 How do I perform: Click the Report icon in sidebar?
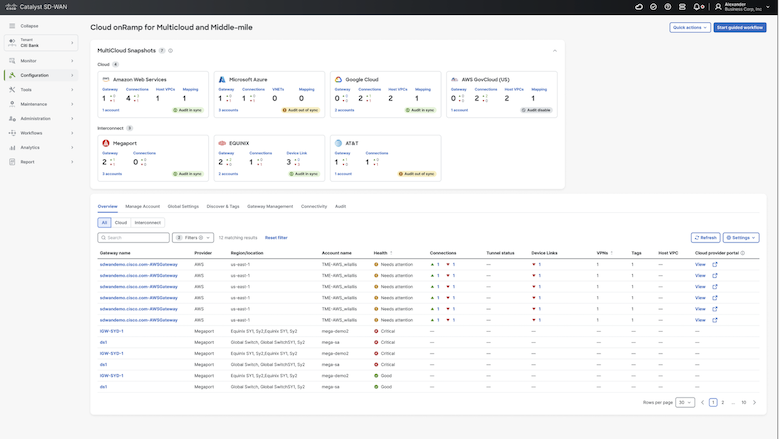point(12,162)
